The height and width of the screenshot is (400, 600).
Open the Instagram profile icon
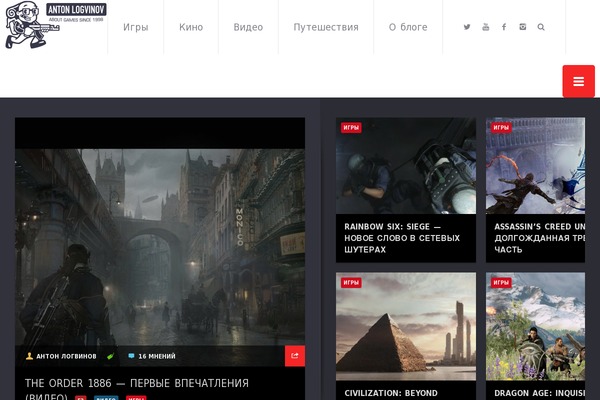522,27
